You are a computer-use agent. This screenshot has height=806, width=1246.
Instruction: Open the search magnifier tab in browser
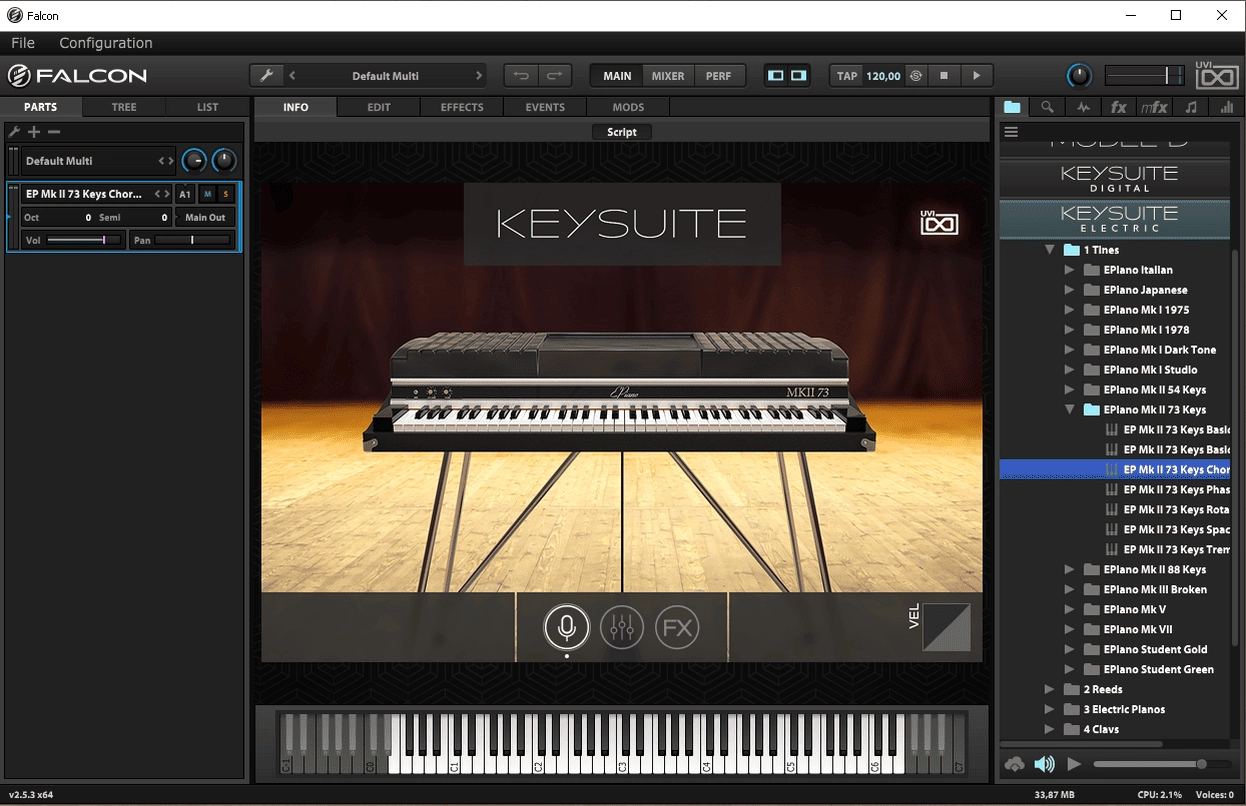tap(1047, 107)
